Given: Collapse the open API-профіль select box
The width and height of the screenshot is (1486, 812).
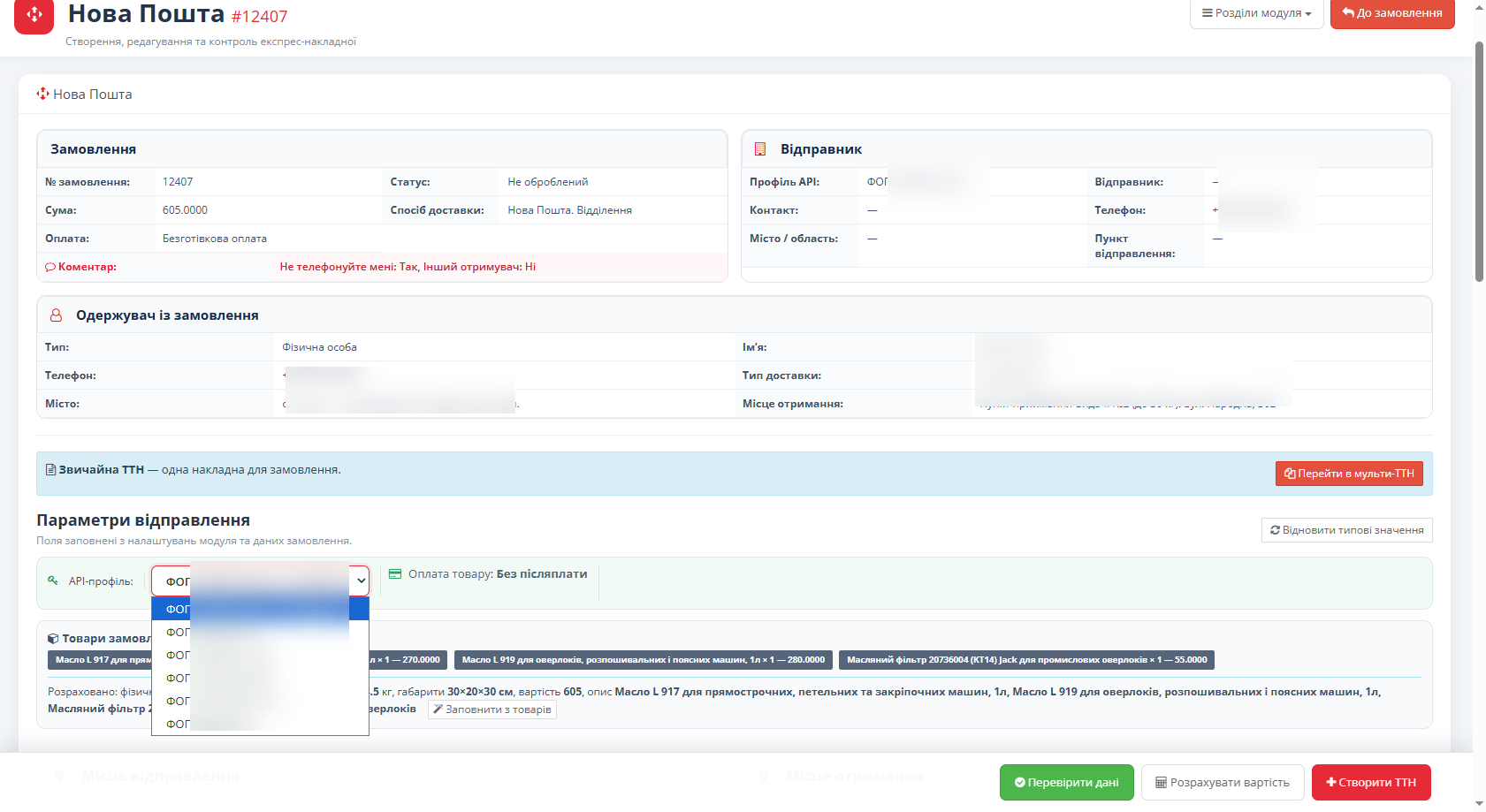Looking at the screenshot, I should [260, 581].
